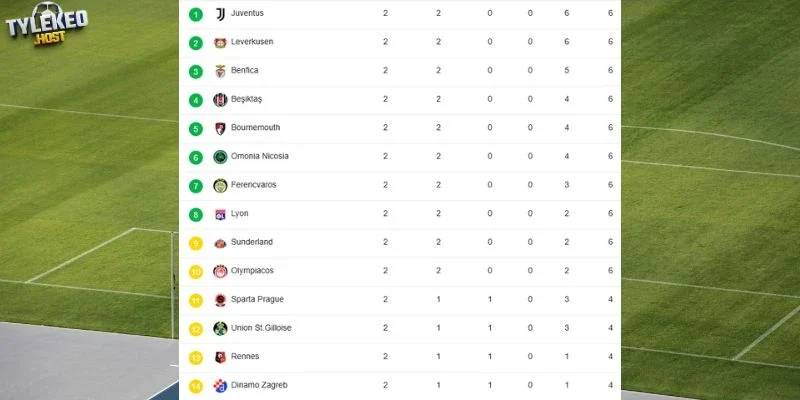This screenshot has width=800, height=400.
Task: Click the yellow rank 14 badge
Action: [195, 386]
